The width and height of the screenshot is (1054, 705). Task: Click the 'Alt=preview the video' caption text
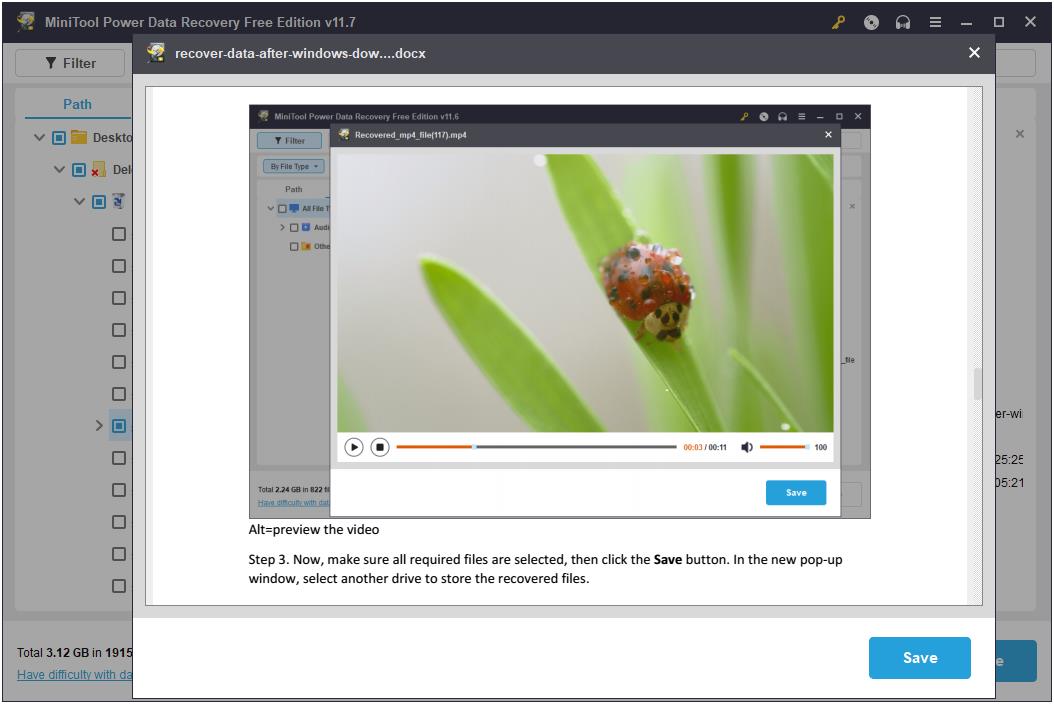[314, 530]
